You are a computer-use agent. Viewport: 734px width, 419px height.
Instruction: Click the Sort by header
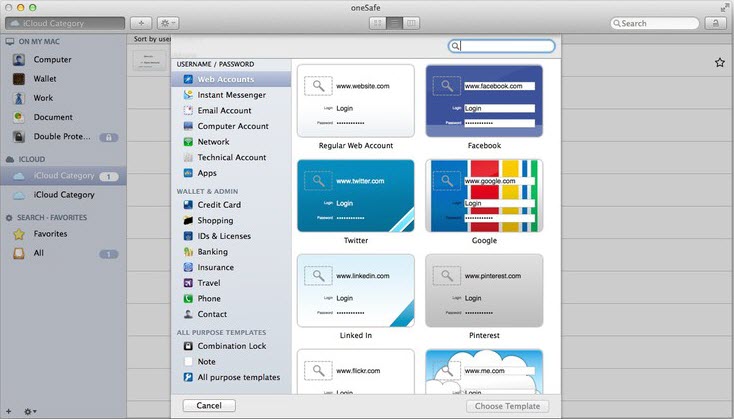[x=152, y=39]
